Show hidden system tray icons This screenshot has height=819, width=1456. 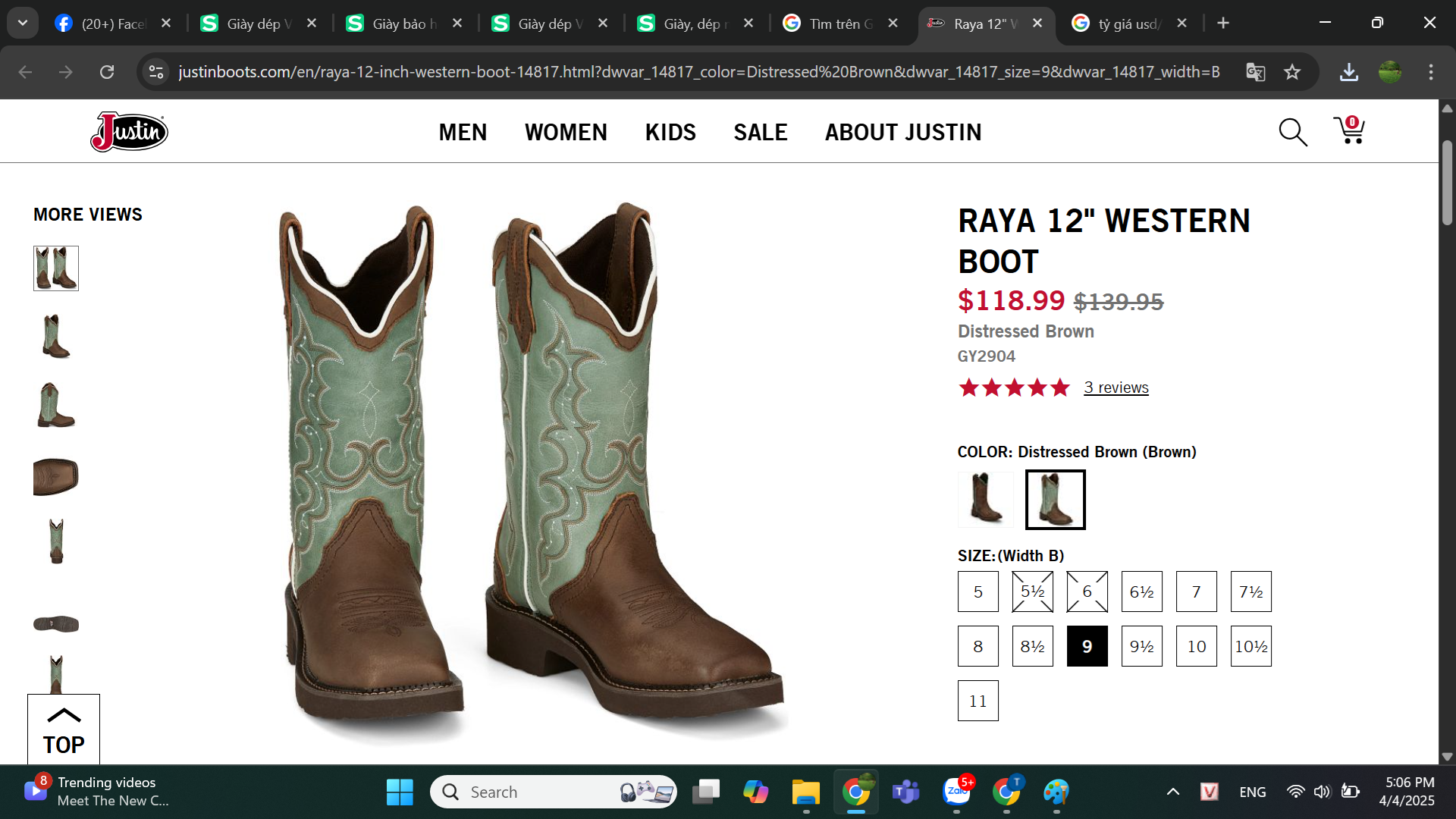(1172, 792)
